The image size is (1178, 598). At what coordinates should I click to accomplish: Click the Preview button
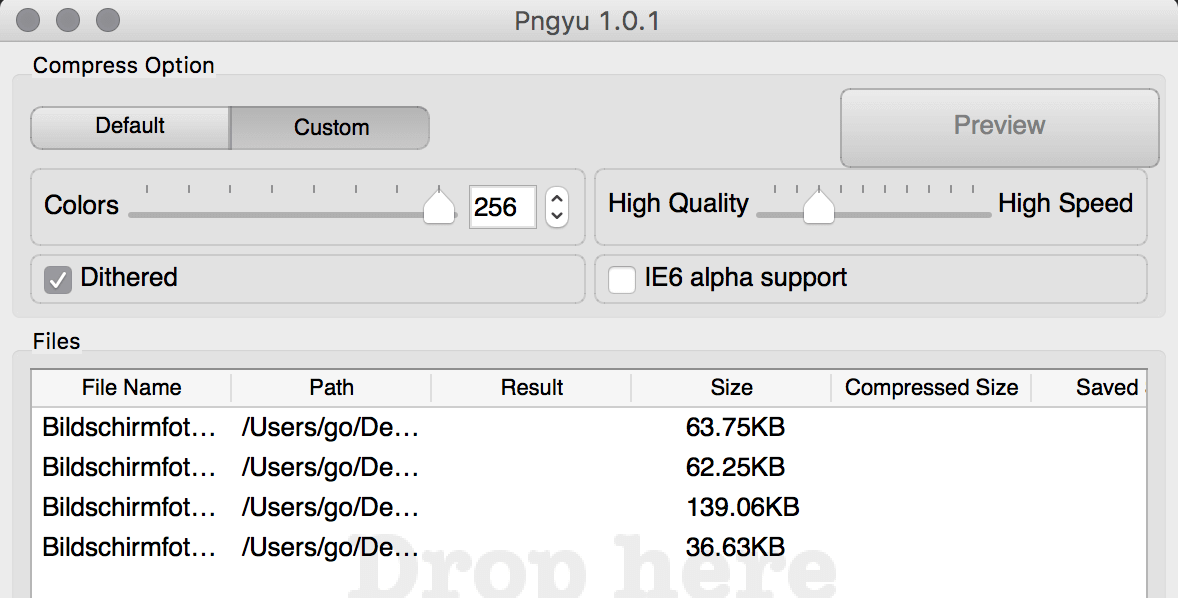pyautogui.click(x=999, y=126)
